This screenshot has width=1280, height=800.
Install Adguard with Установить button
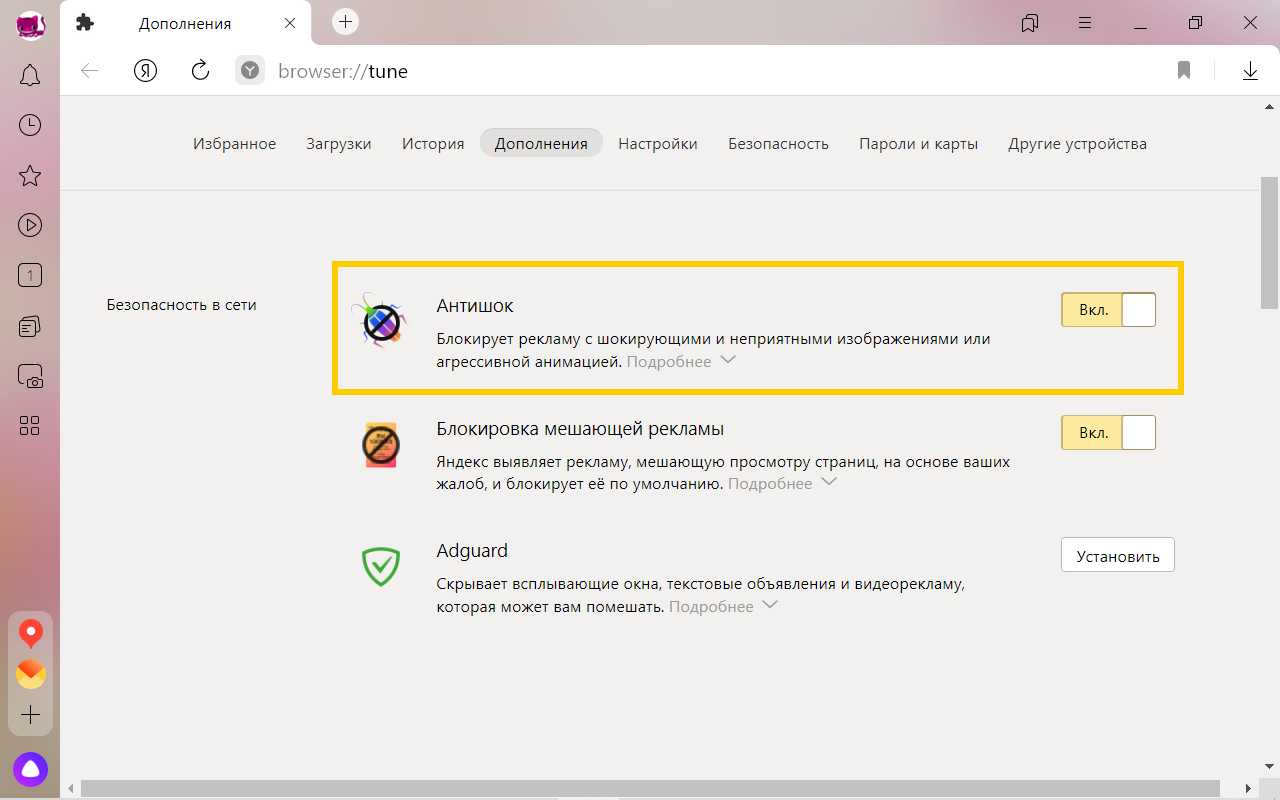[x=1118, y=556]
